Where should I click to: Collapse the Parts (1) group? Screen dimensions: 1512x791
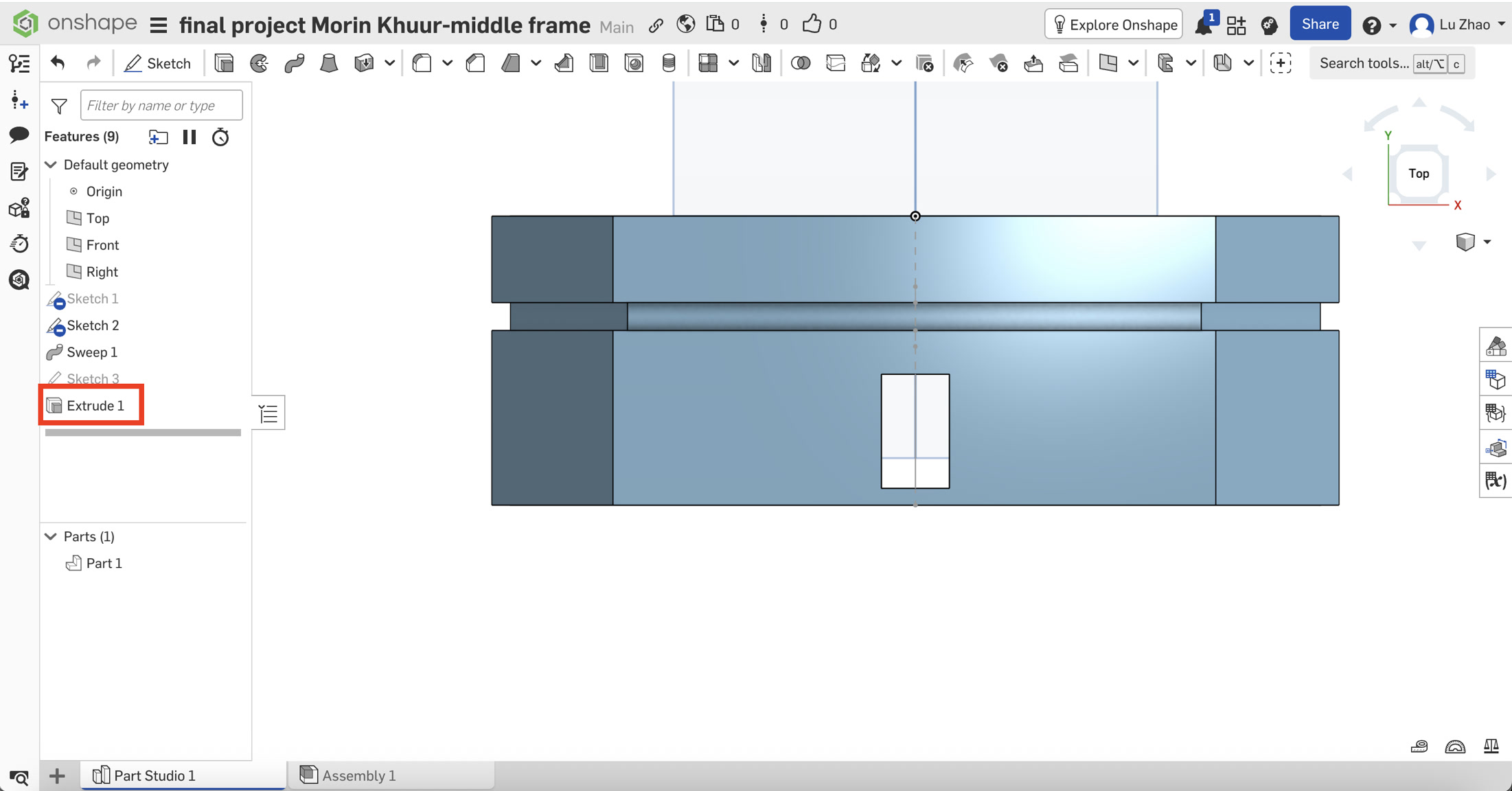[x=51, y=536]
